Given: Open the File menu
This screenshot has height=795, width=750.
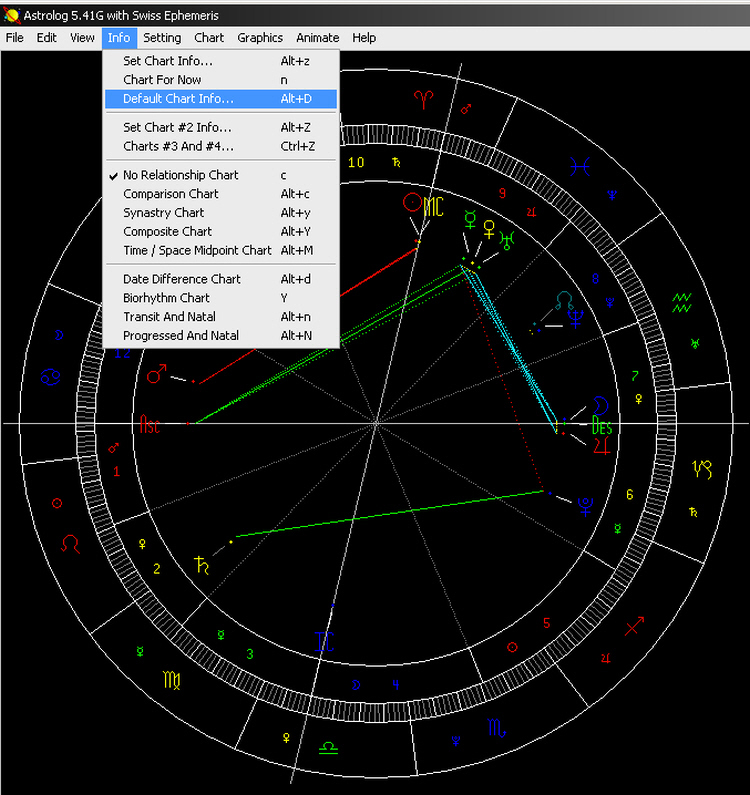Looking at the screenshot, I should tap(15, 38).
